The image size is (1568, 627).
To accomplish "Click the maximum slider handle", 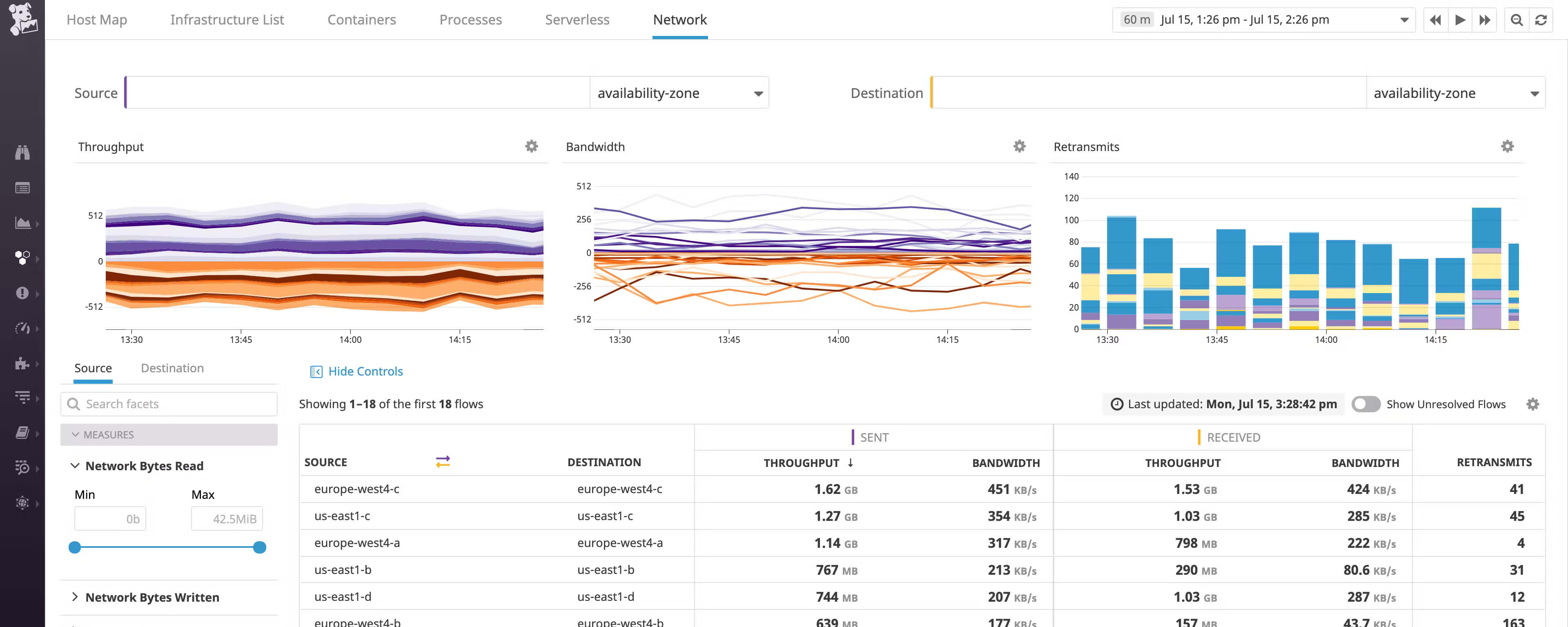I will click(x=260, y=547).
